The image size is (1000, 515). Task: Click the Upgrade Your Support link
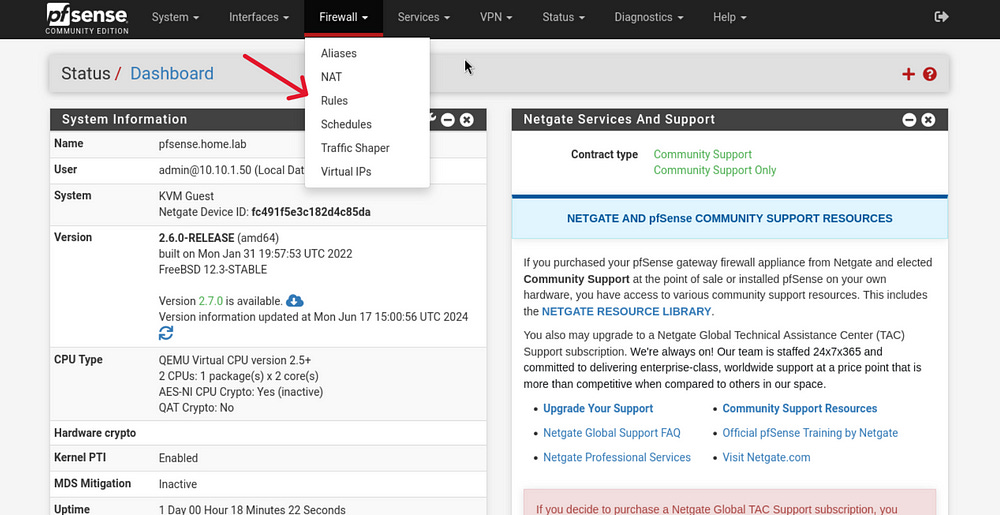coord(598,409)
